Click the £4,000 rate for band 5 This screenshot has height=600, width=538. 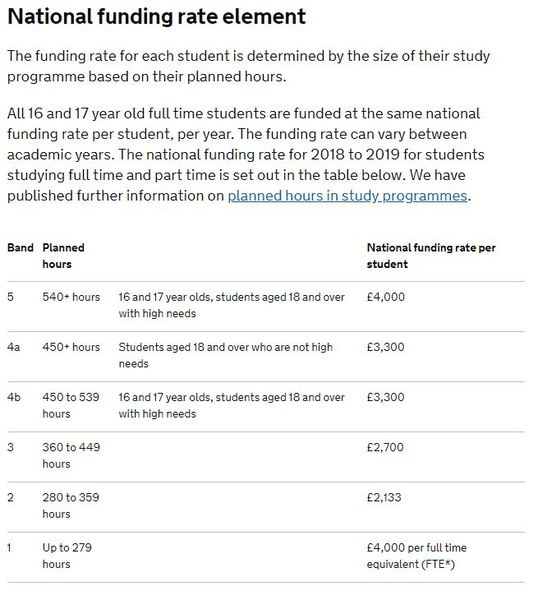pos(386,297)
